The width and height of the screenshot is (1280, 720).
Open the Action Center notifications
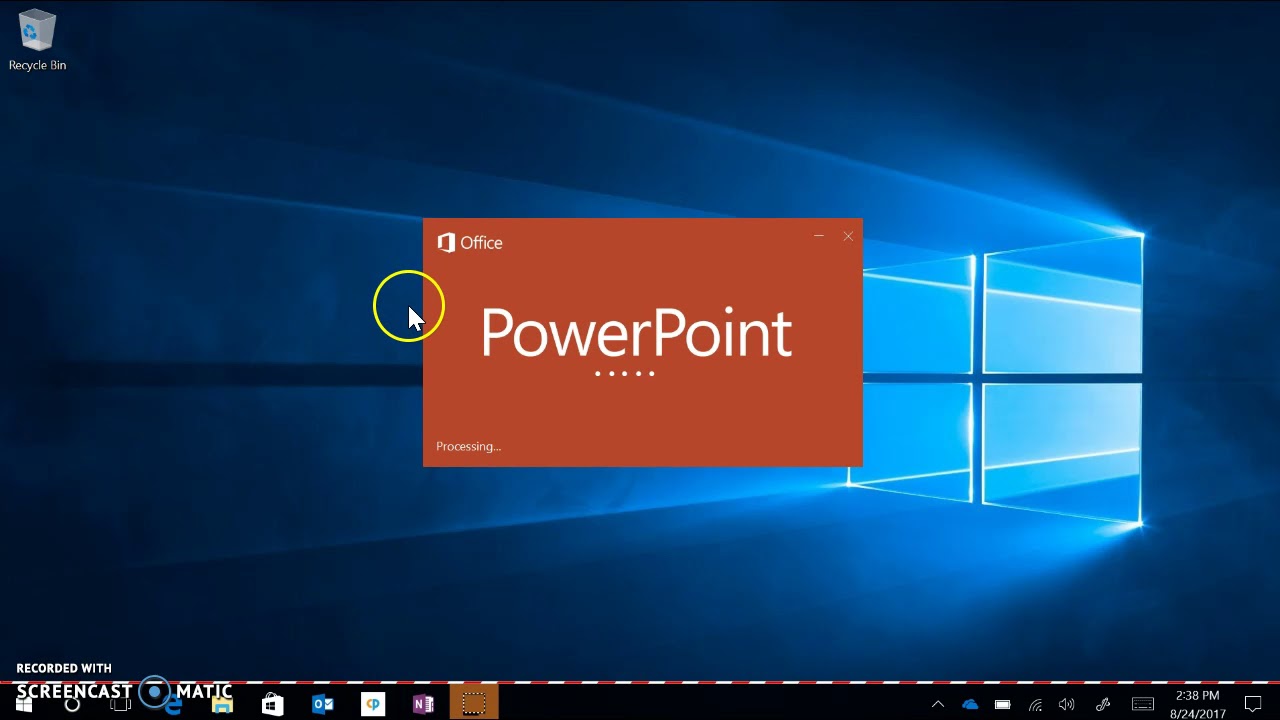(x=1253, y=705)
